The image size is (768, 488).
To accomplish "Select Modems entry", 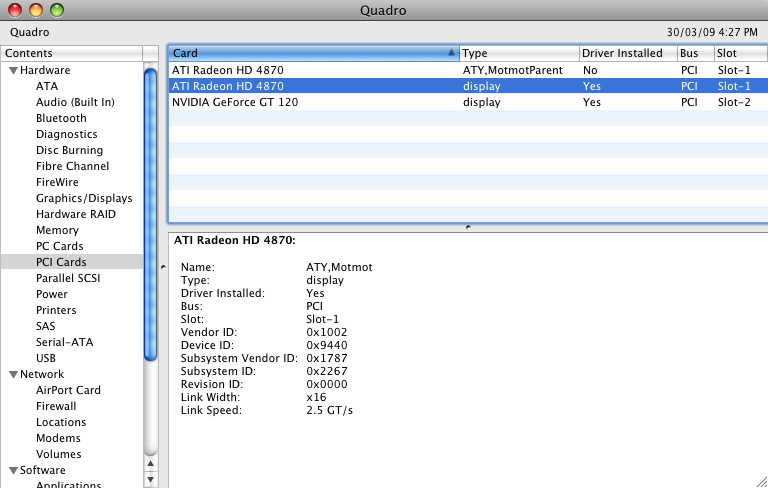I will tap(58, 438).
